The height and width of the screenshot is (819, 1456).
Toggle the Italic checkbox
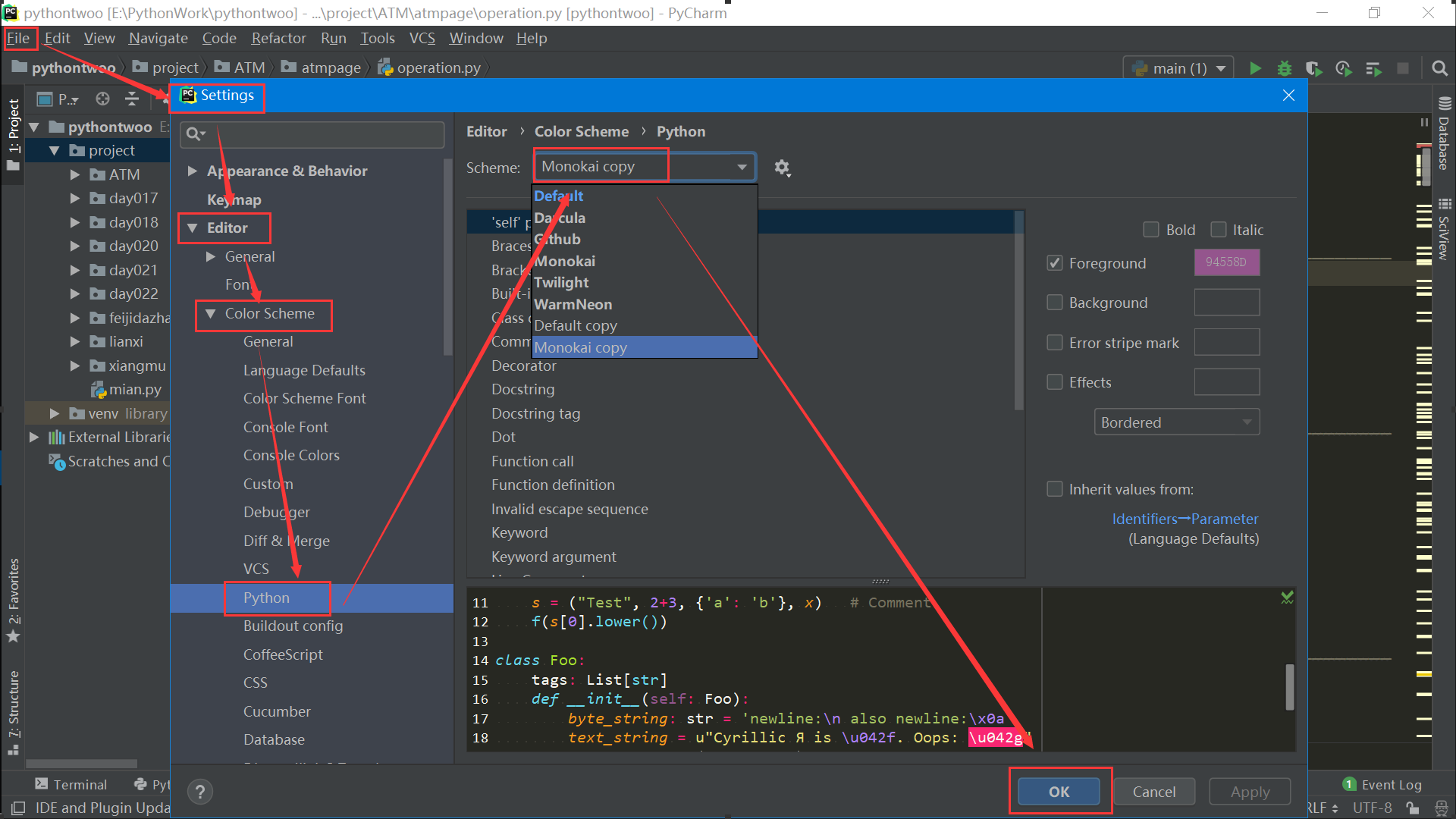coord(1219,230)
